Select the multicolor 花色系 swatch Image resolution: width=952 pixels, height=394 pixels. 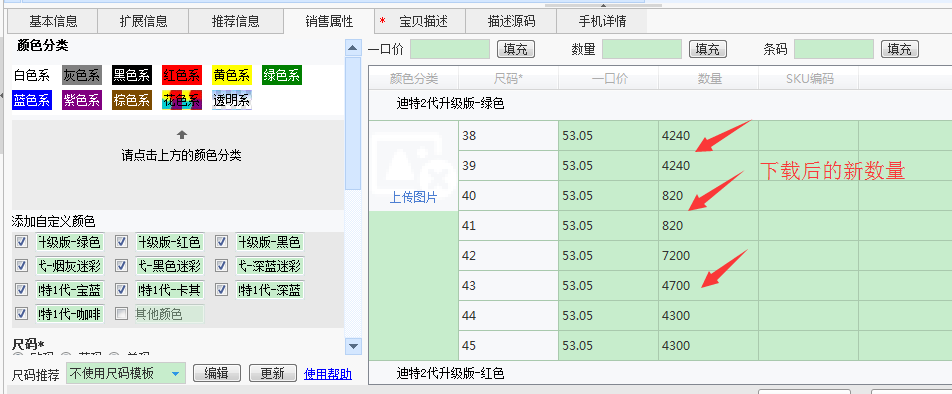(182, 100)
